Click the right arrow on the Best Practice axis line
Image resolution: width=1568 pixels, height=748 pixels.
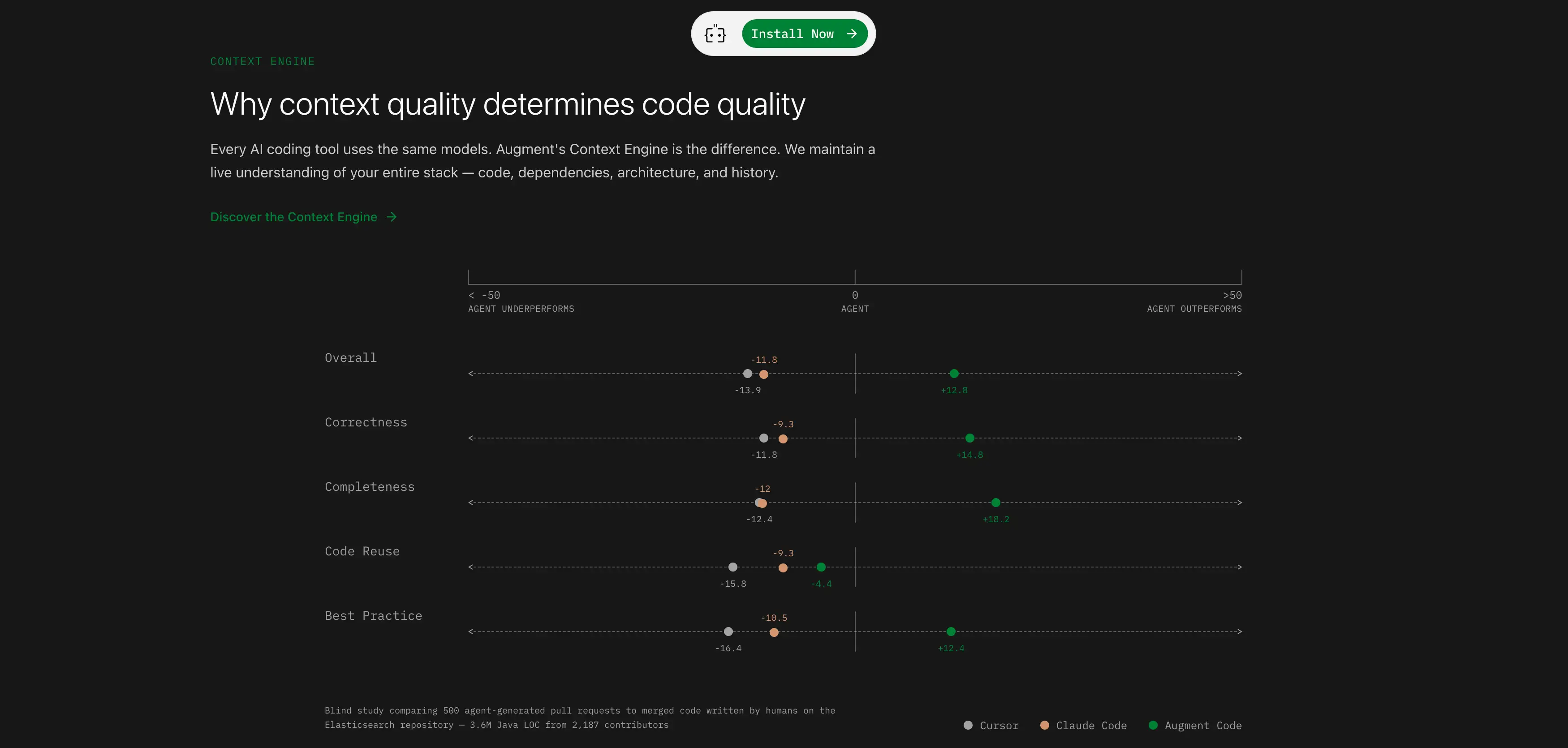(x=1239, y=632)
